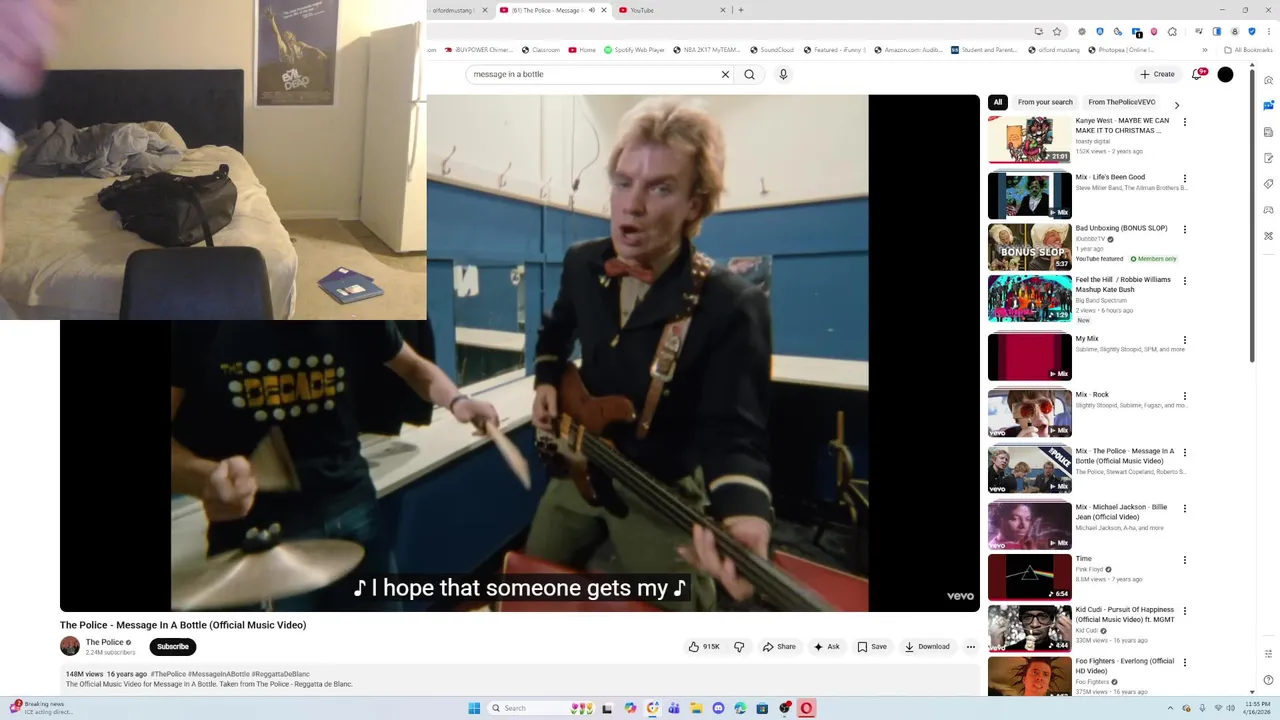Open the browser extensions puzzle icon
Screen dimensions: 1280x720
(x=1172, y=31)
